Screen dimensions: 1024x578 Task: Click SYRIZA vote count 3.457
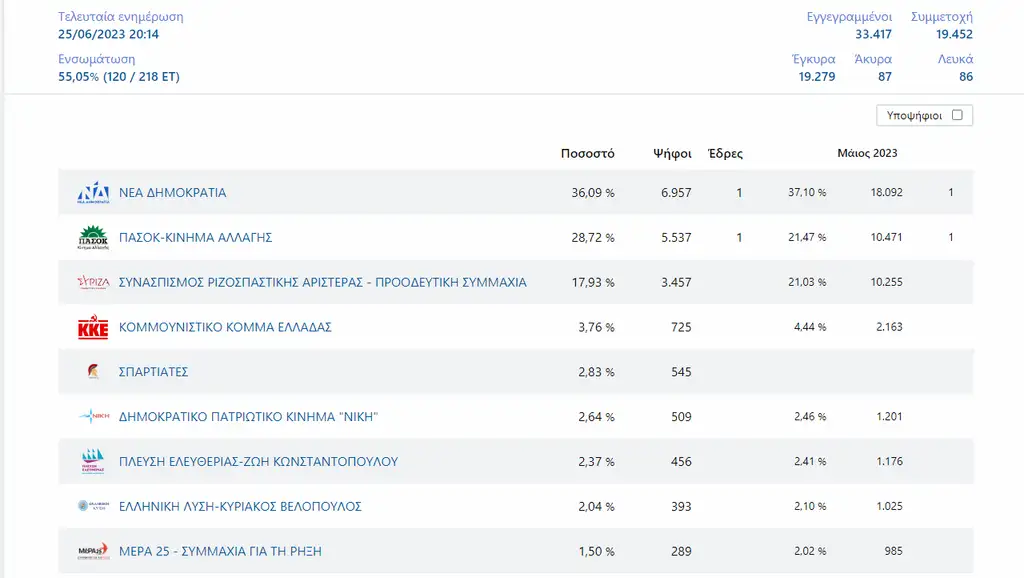(676, 282)
